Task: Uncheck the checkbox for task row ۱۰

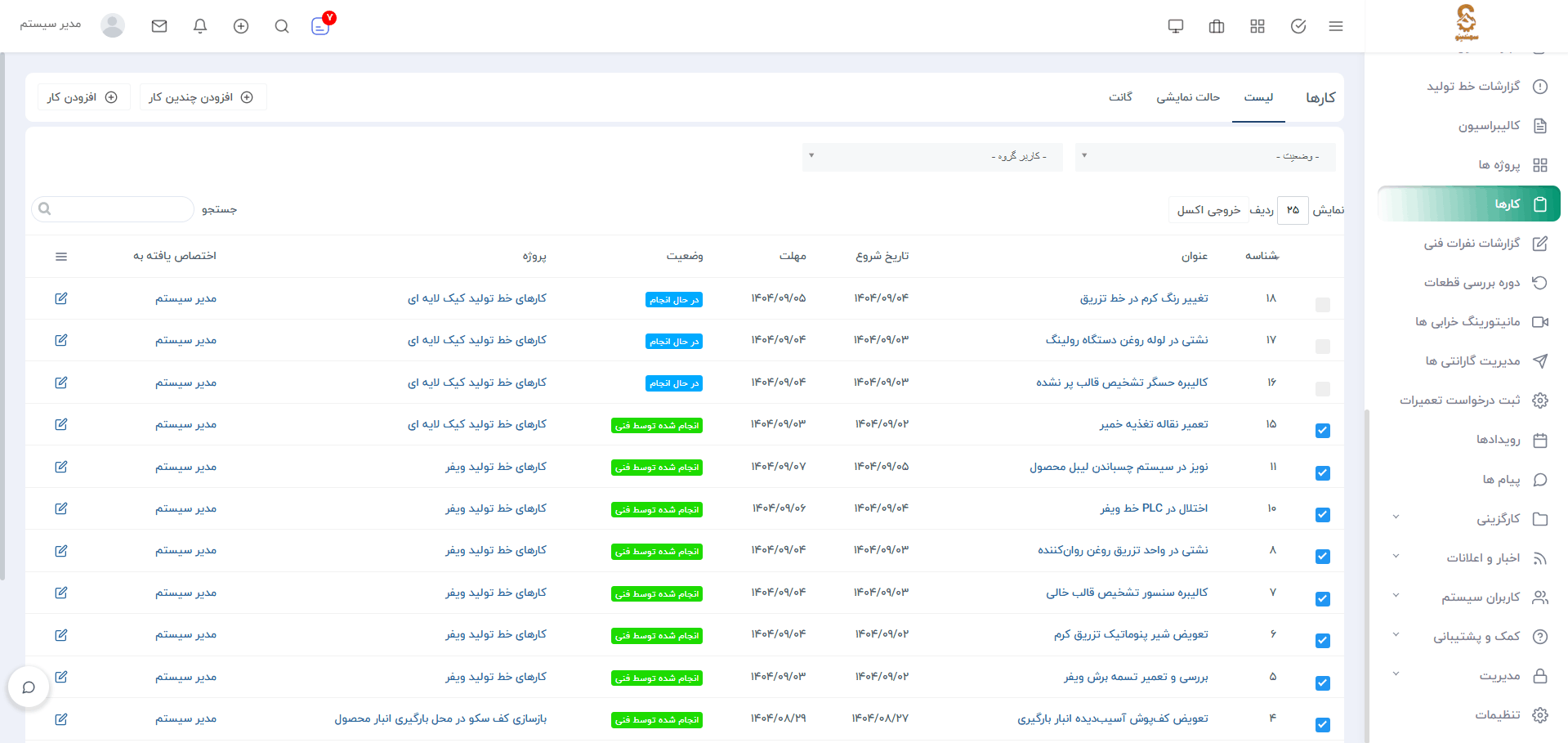Action: pyautogui.click(x=1323, y=515)
